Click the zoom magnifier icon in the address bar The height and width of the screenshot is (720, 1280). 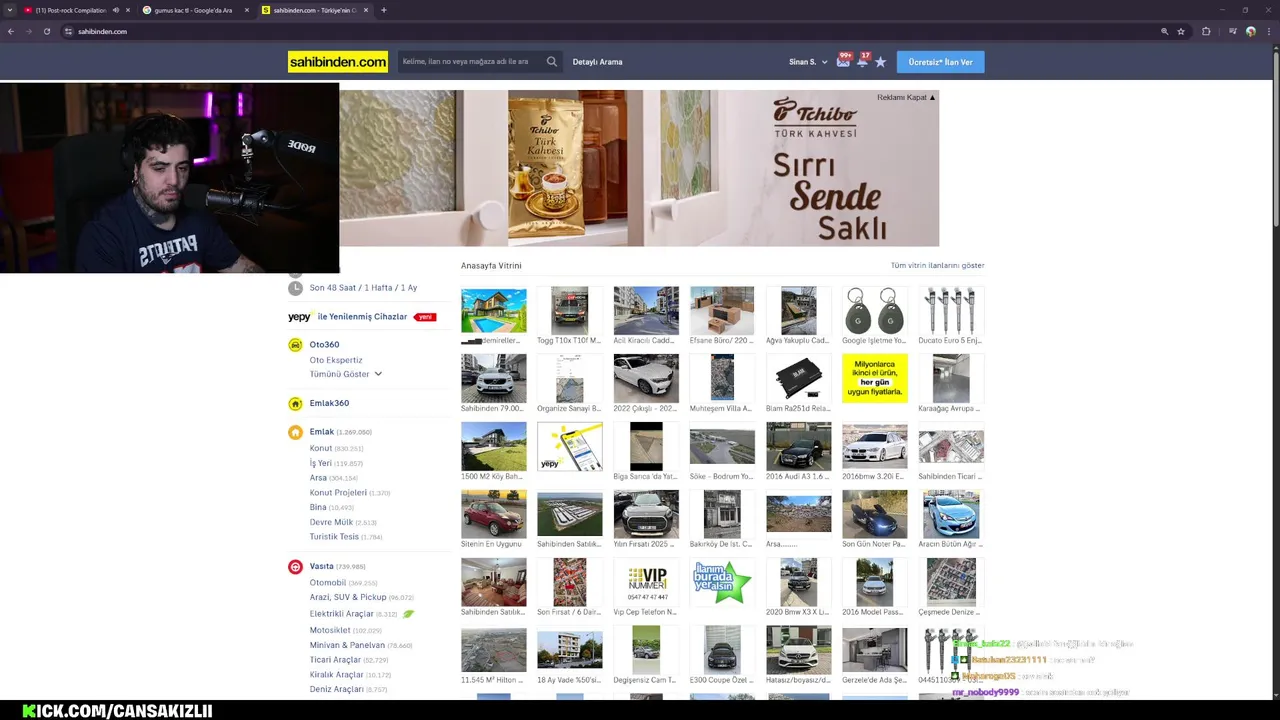tap(1164, 31)
